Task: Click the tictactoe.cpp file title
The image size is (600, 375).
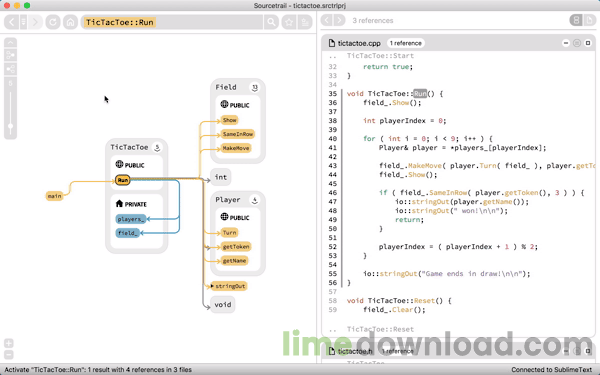Action: pyautogui.click(x=359, y=43)
